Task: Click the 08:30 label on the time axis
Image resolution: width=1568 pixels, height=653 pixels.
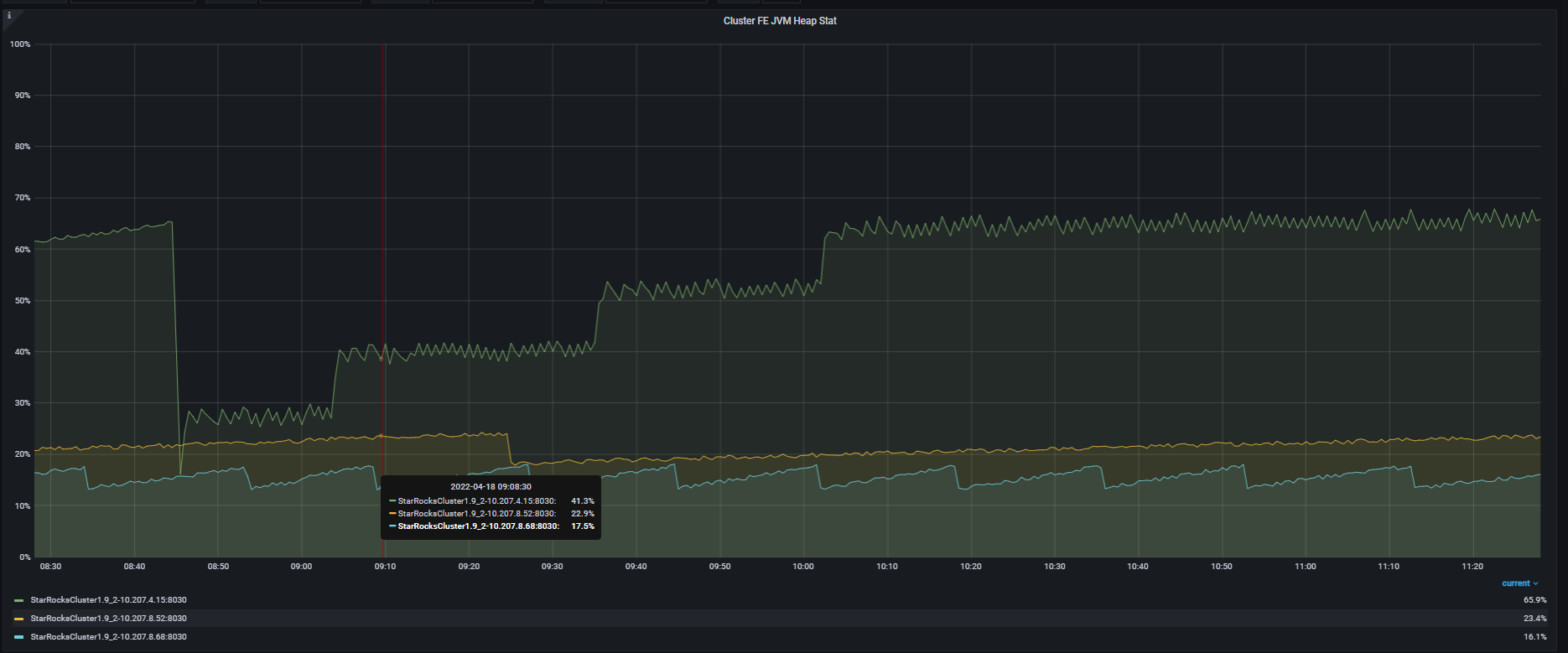Action: (51, 567)
